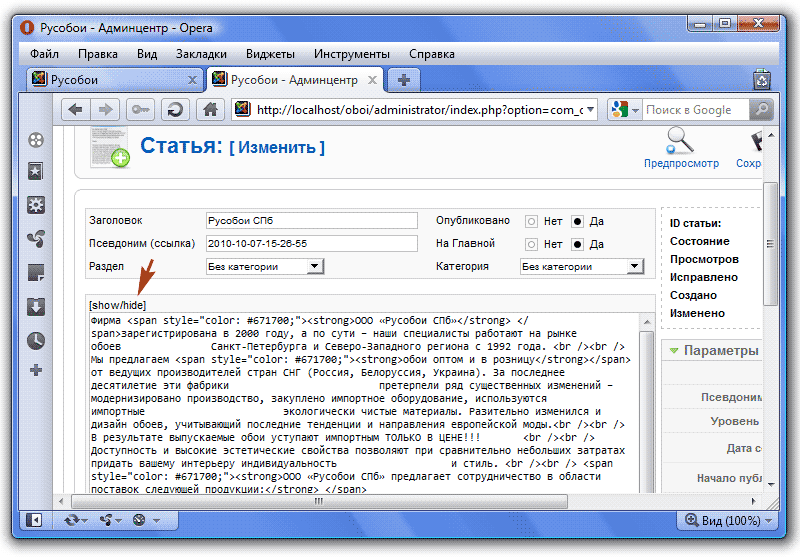The height and width of the screenshot is (560, 800).
Task: Set На Главной to Да
Action: coord(577,244)
